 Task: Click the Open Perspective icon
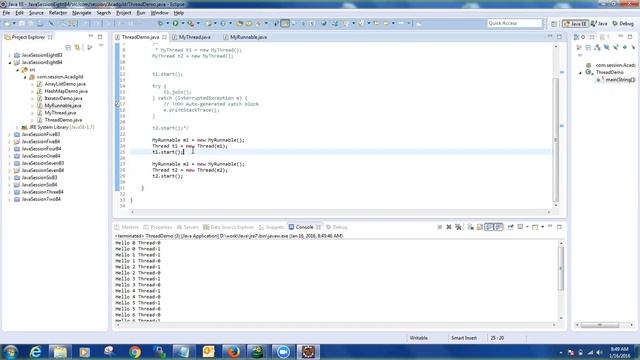[x=553, y=24]
